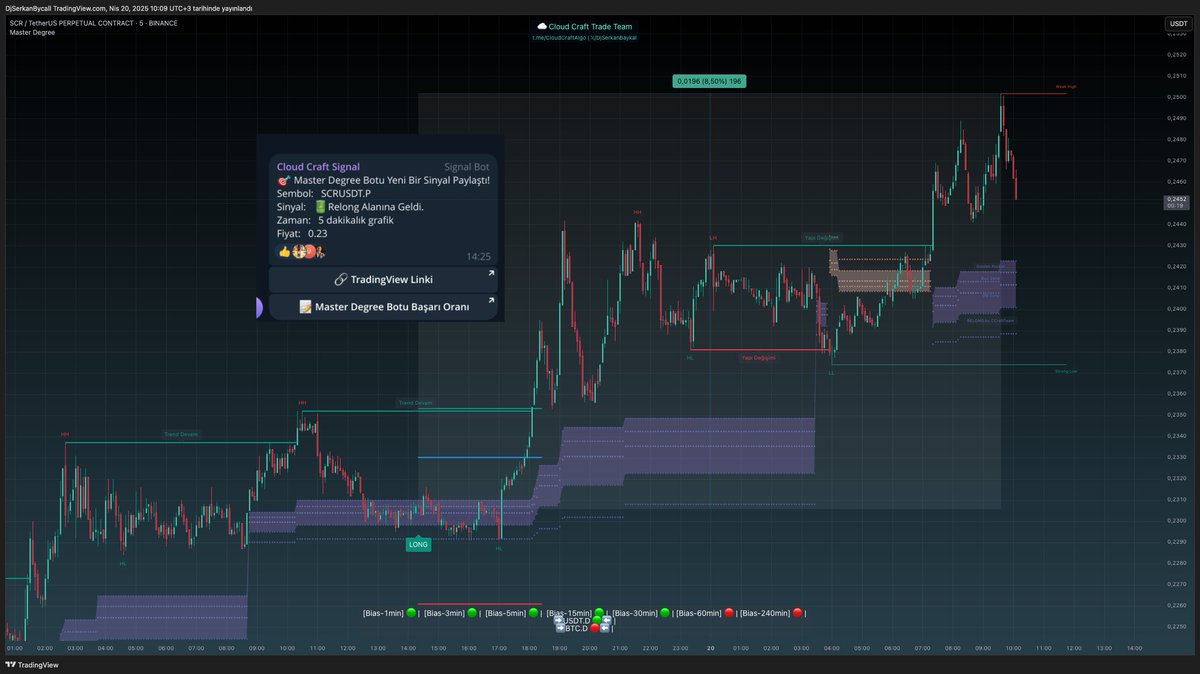Click the 'SCRUSDT.P' symbol text in message
1200x674 pixels.
[346, 193]
